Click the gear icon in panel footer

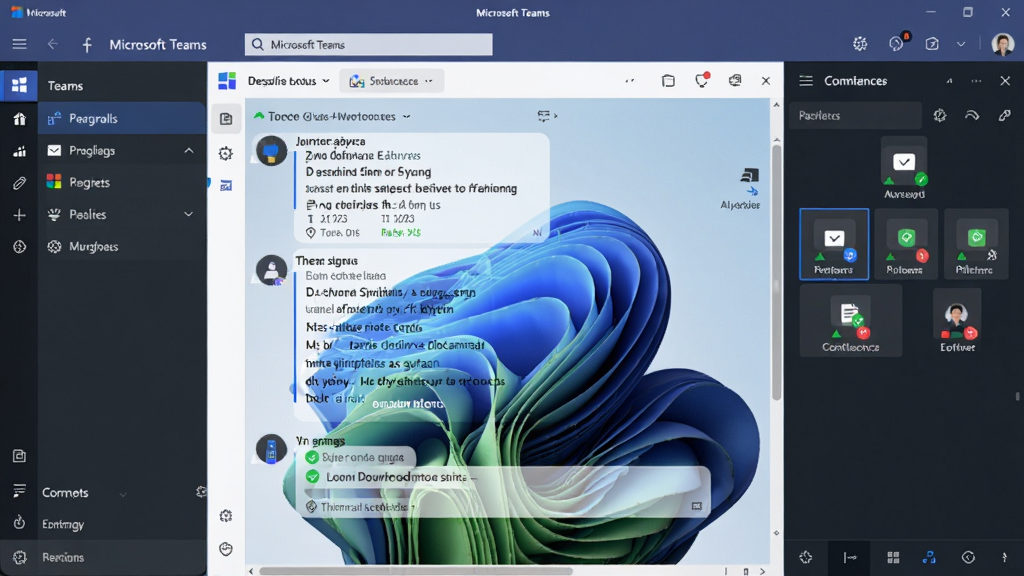coord(806,557)
